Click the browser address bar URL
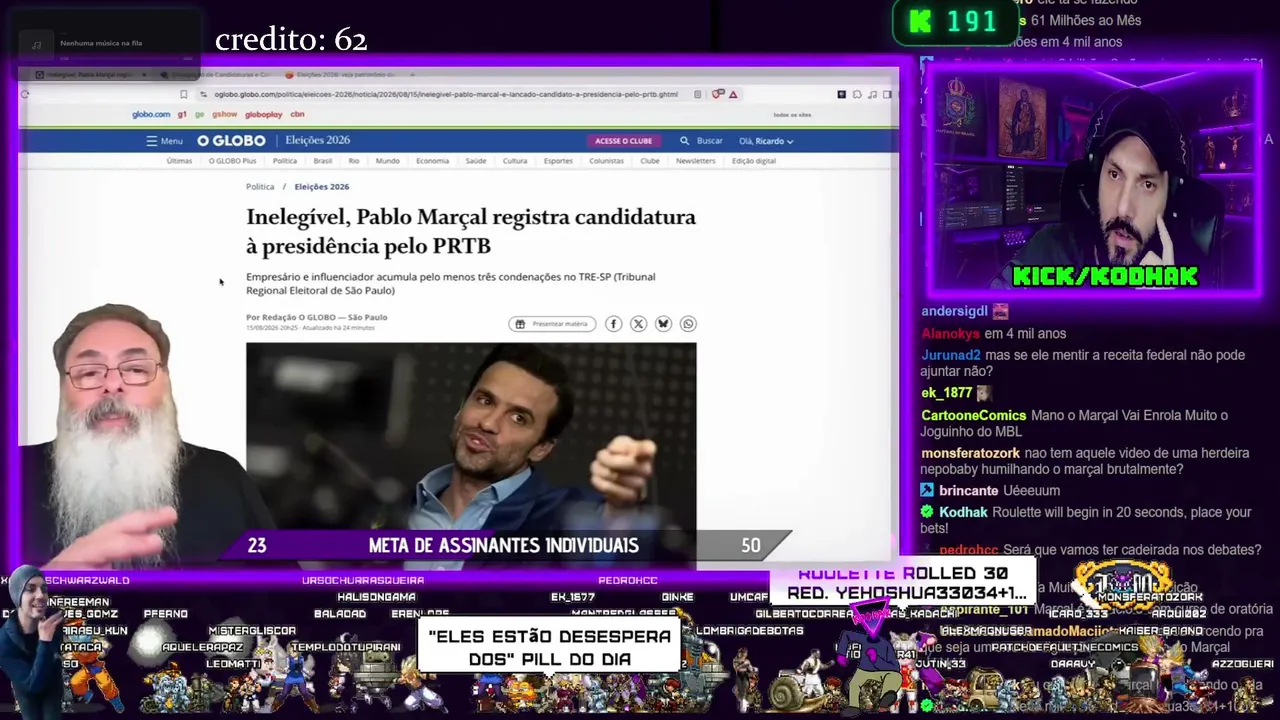Viewport: 1280px width, 720px height. [446, 94]
